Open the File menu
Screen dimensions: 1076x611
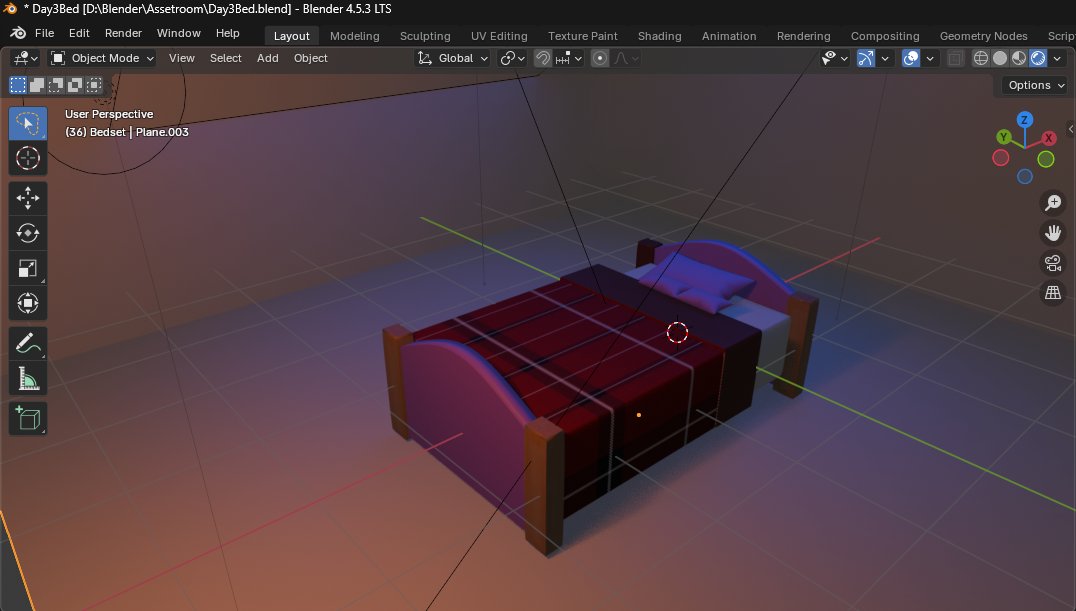click(x=45, y=33)
